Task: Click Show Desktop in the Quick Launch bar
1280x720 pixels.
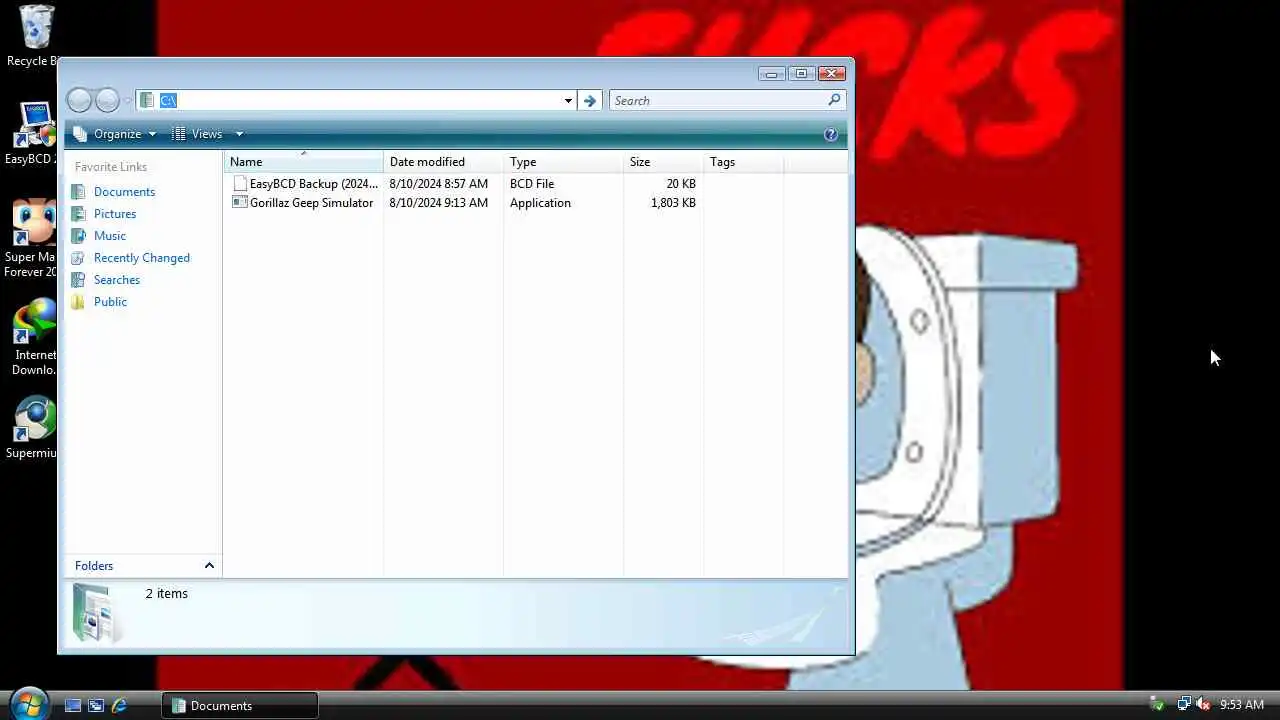Action: point(73,705)
